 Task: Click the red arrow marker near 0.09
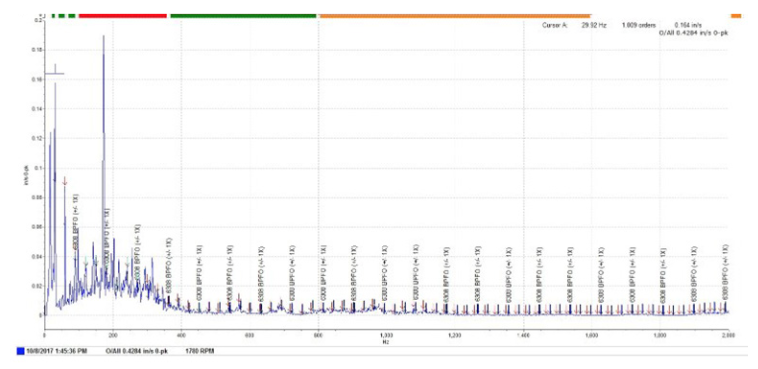tap(65, 181)
